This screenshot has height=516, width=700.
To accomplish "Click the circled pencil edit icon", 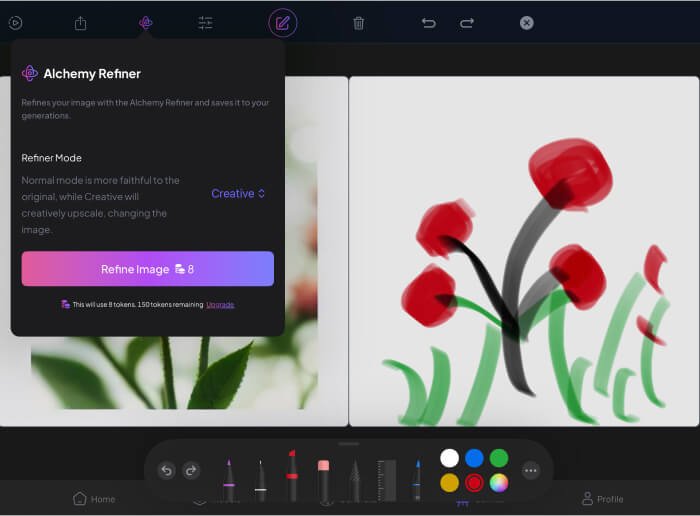I will click(x=283, y=23).
